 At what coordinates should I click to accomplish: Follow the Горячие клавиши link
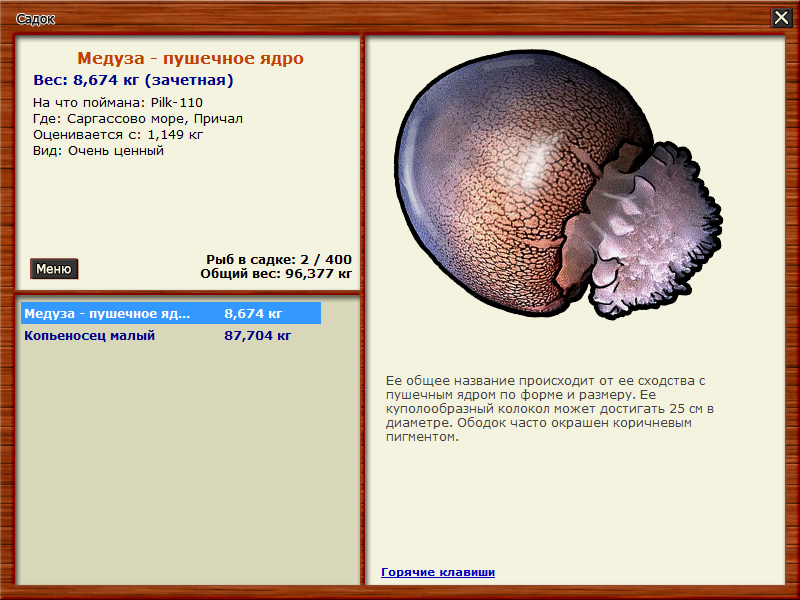[436, 572]
